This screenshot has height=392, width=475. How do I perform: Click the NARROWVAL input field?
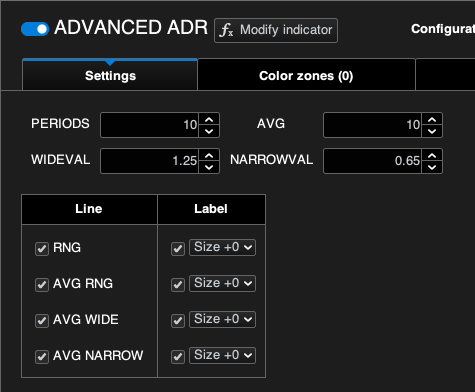(372, 161)
